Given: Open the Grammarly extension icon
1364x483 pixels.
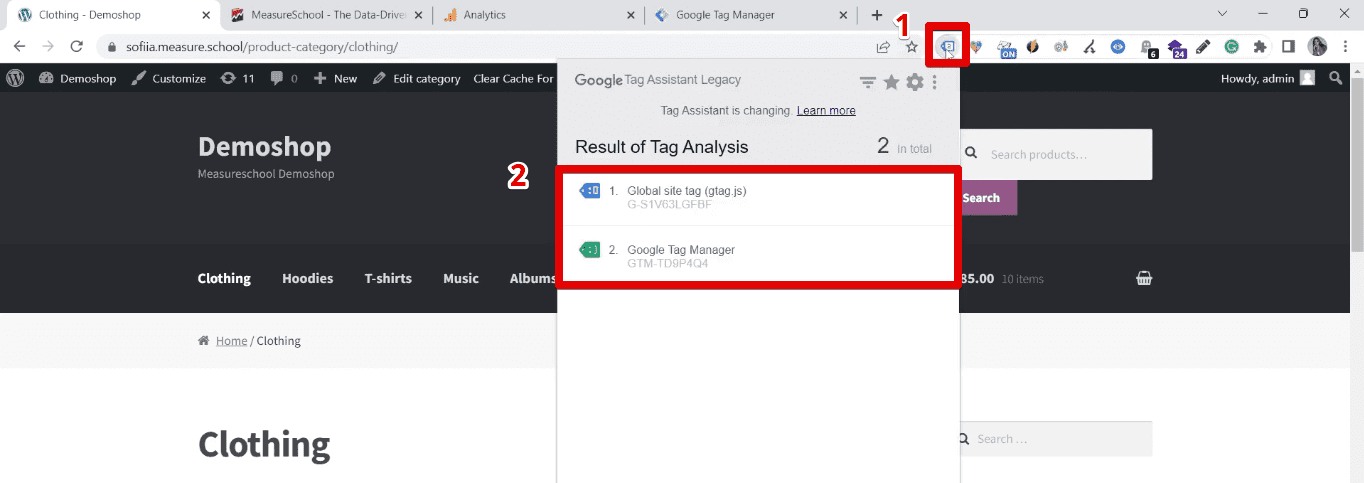Looking at the screenshot, I should click(1232, 46).
